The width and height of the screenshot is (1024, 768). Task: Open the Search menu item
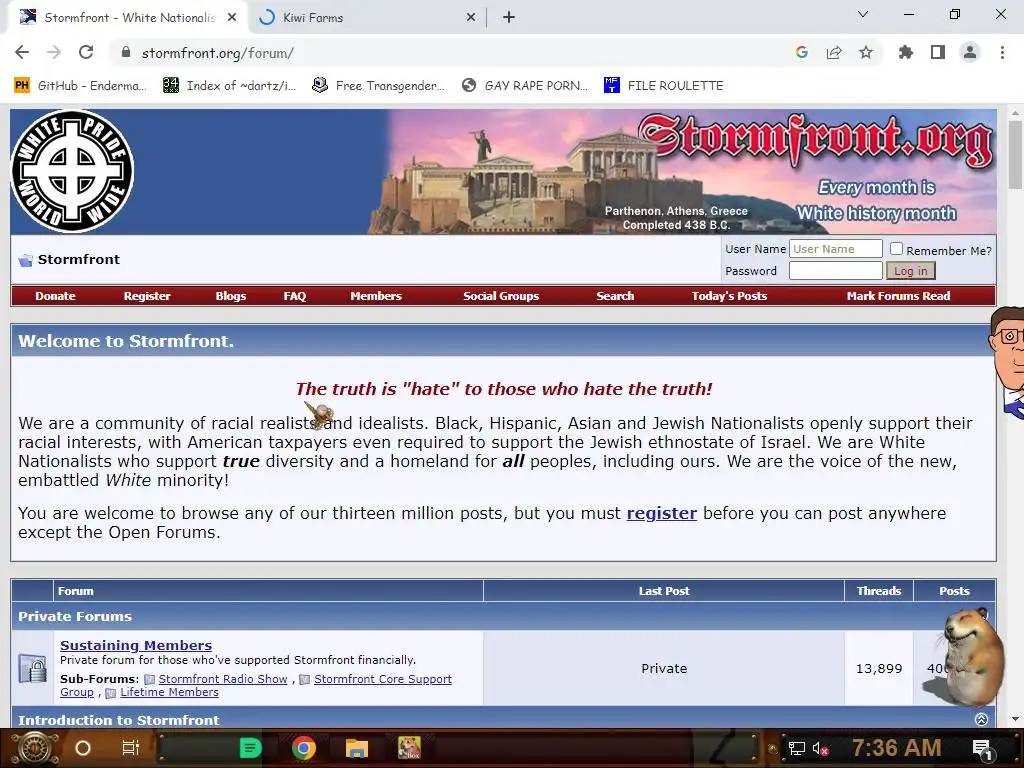pos(615,296)
